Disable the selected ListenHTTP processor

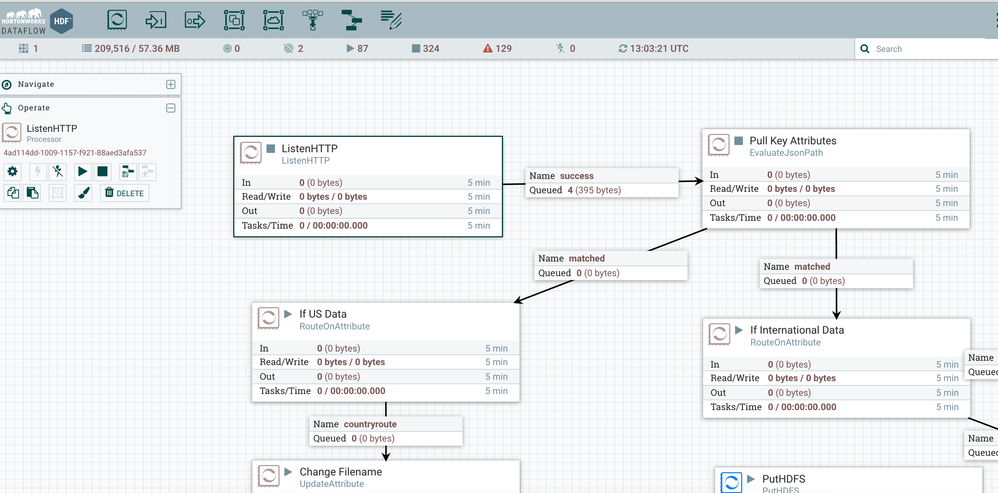(x=59, y=172)
